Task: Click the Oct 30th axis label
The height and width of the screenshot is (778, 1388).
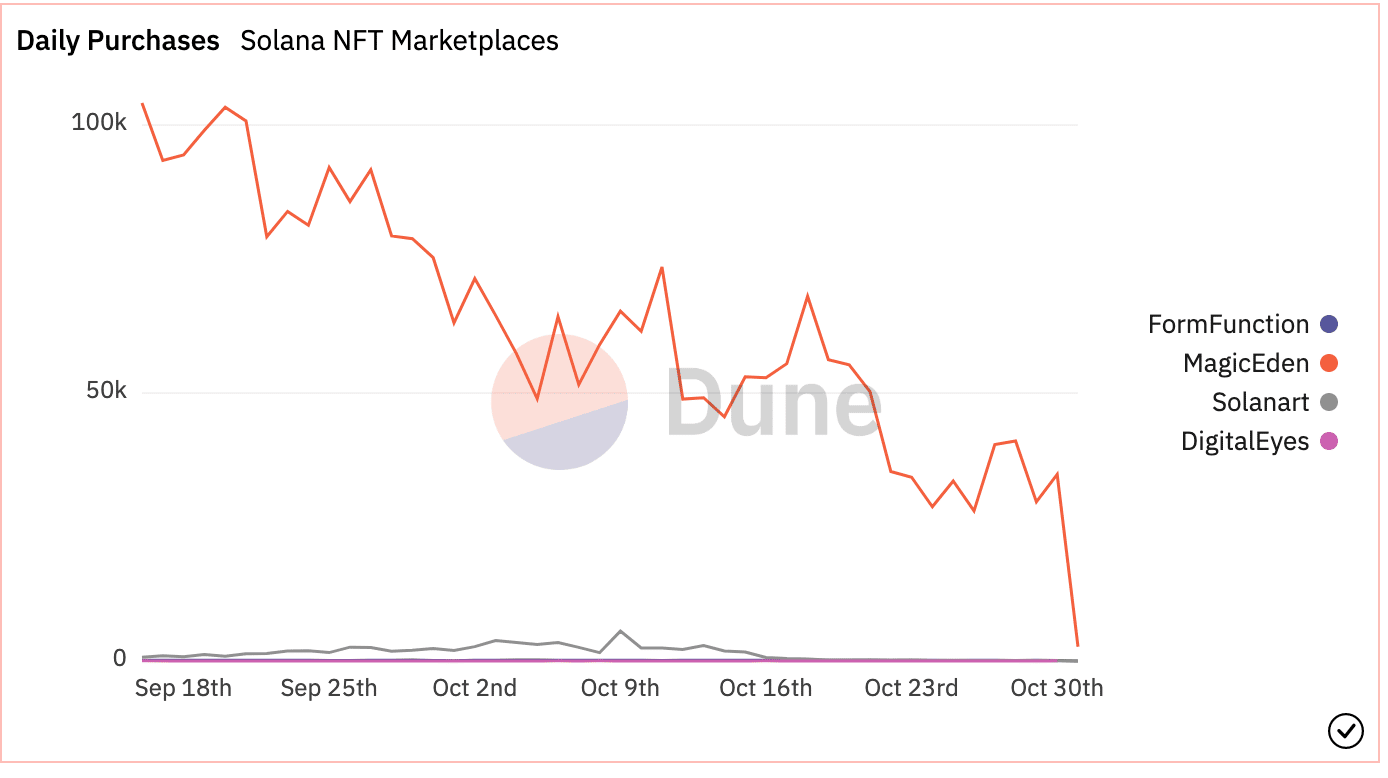Action: 1057,688
